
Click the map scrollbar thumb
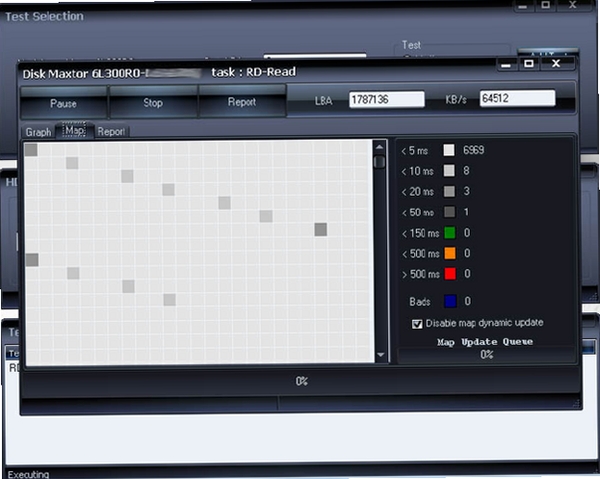380,162
